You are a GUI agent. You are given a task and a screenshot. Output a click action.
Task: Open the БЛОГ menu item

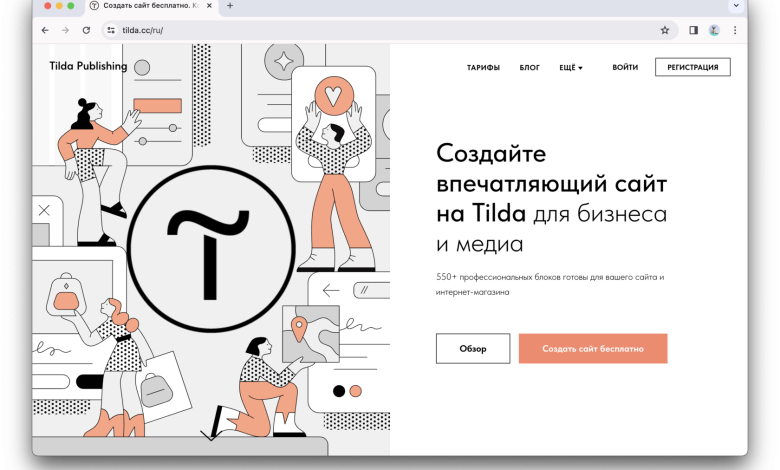click(x=529, y=68)
